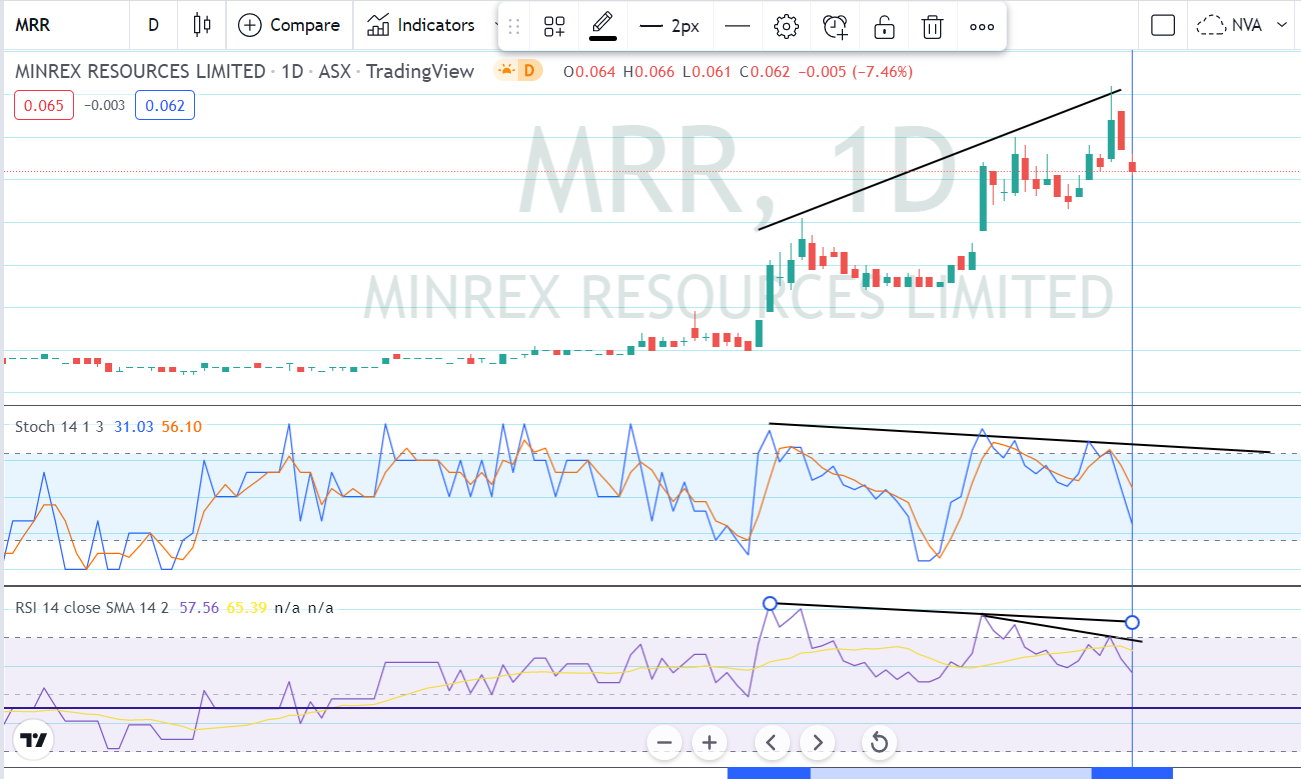The image size is (1301, 779).
Task: Click the layout square icon
Action: tap(1162, 25)
